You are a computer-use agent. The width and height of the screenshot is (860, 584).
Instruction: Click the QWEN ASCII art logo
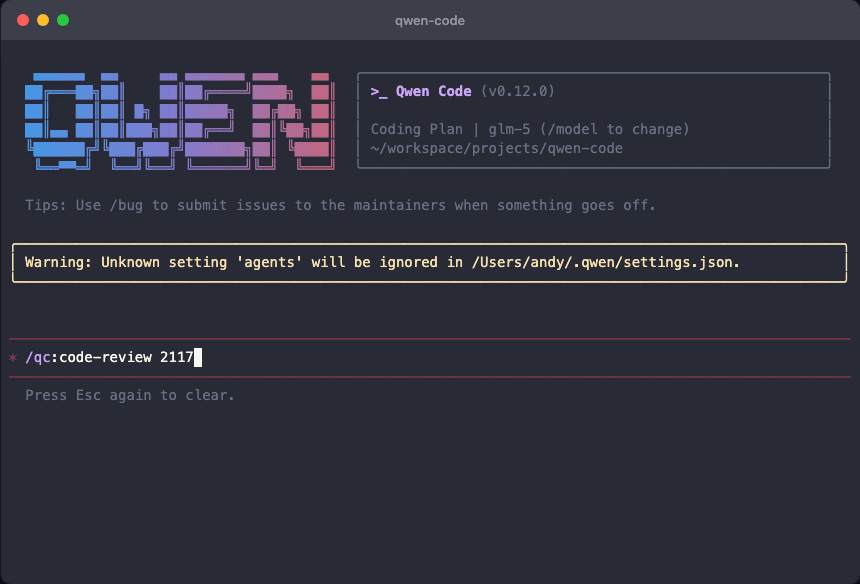point(177,119)
